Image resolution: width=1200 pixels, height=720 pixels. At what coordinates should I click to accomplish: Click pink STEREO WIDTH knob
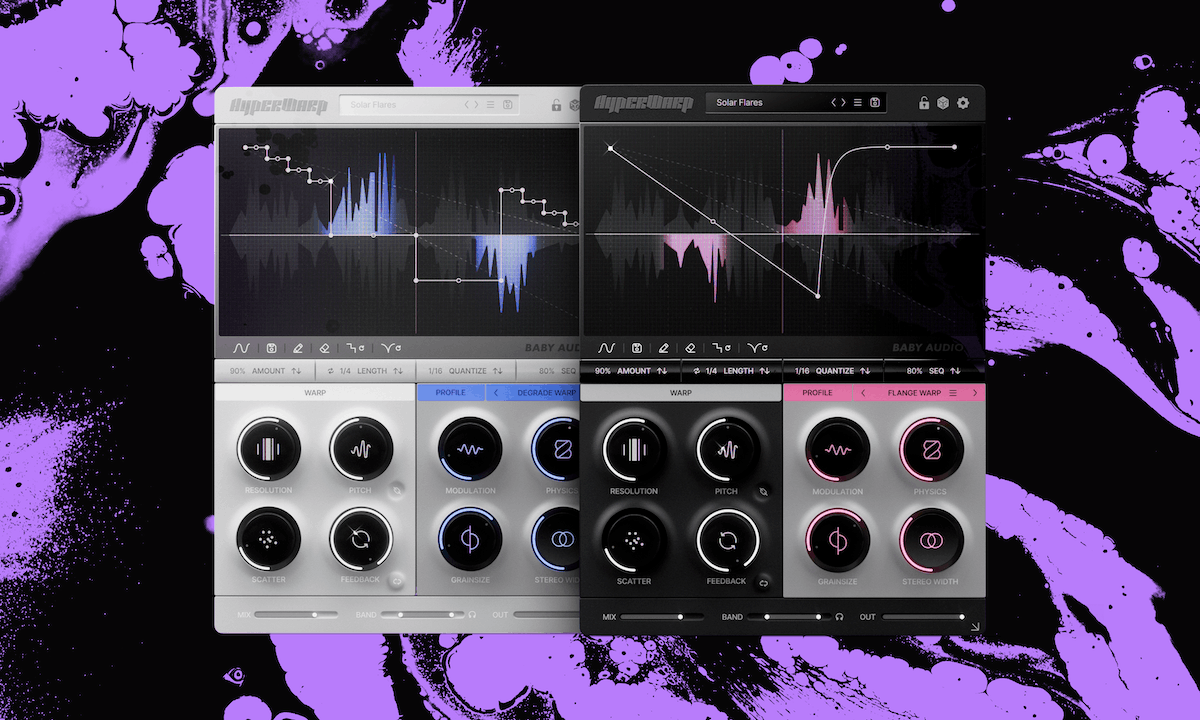(931, 541)
